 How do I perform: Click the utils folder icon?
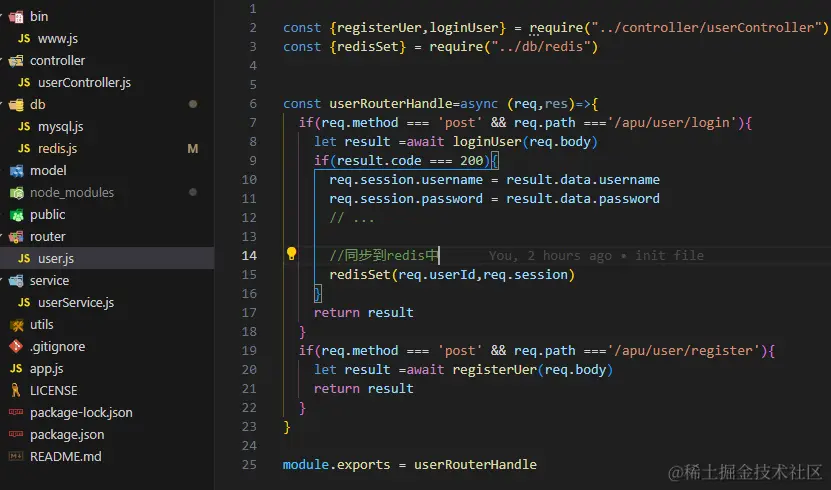[16, 325]
